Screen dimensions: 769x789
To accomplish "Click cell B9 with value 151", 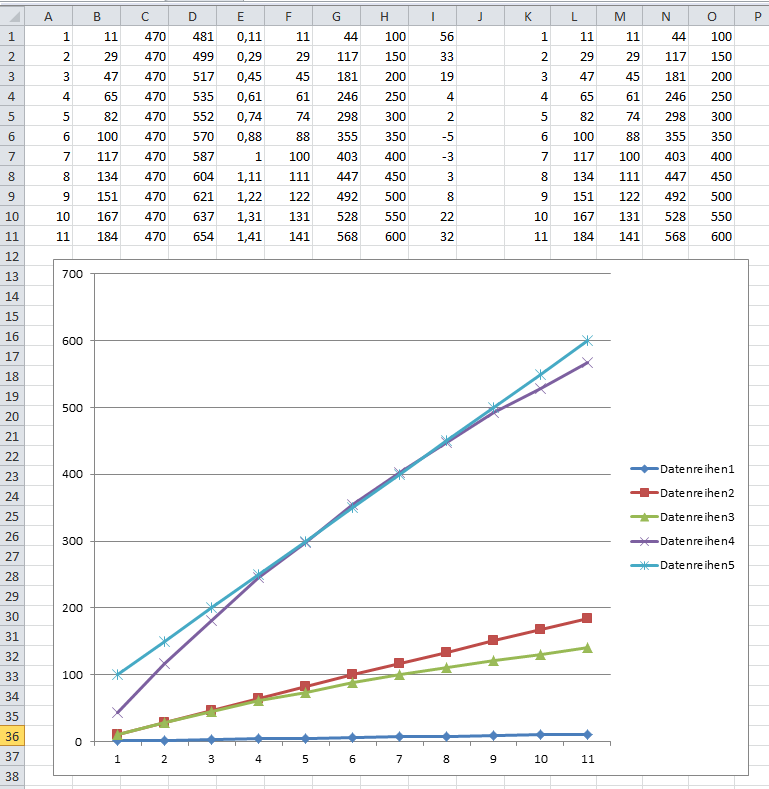I will 97,197.
